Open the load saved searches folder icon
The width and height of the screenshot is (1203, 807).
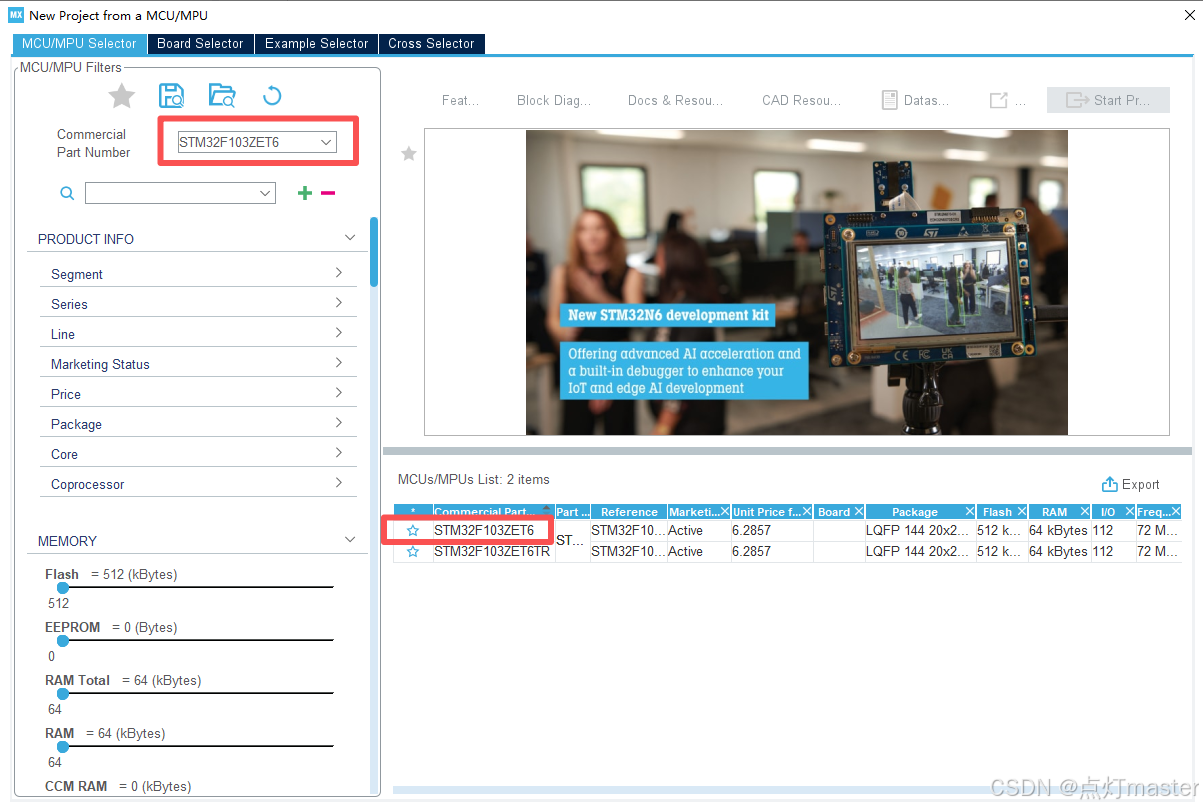point(222,96)
